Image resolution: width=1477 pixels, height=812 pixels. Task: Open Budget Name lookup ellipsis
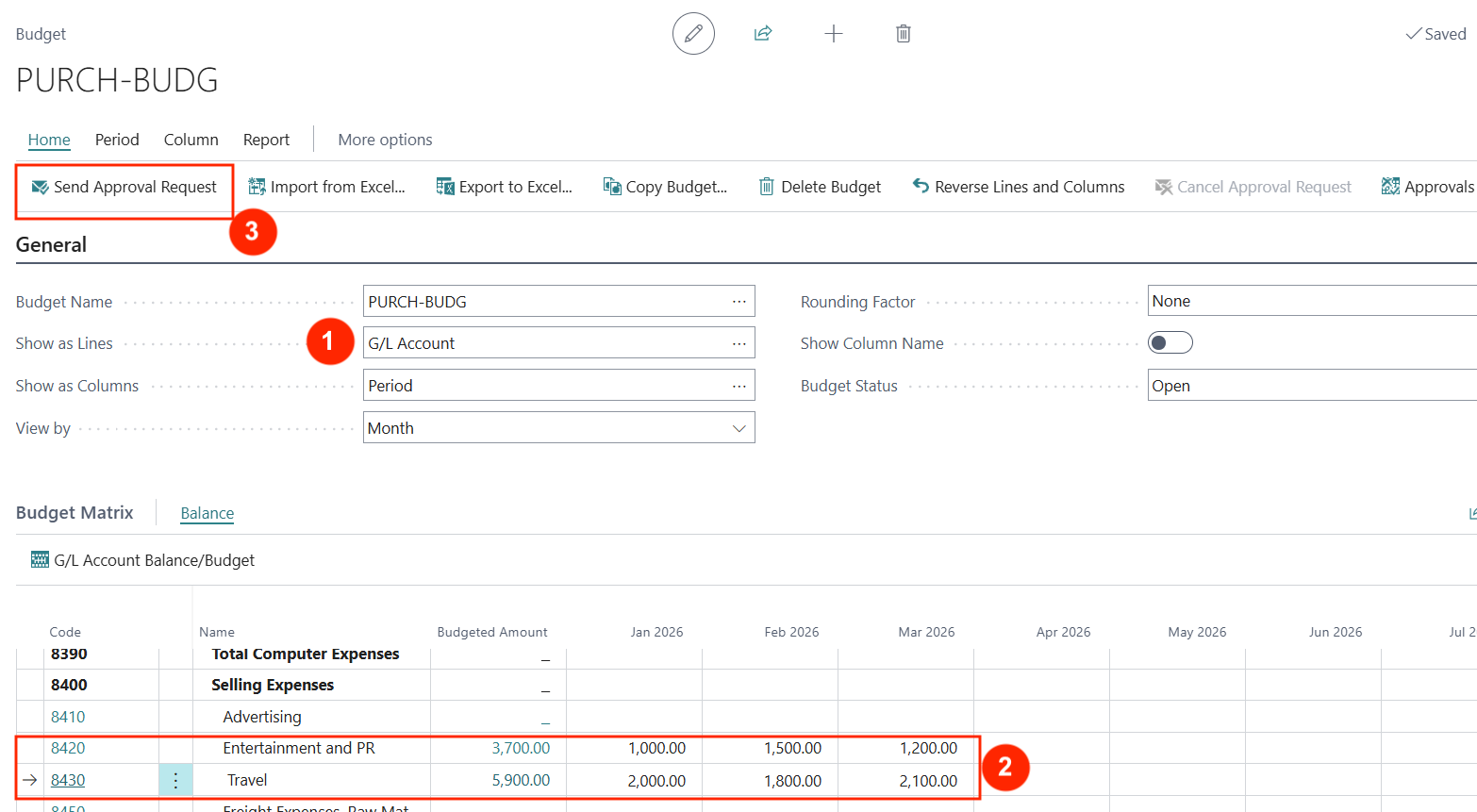tap(738, 302)
